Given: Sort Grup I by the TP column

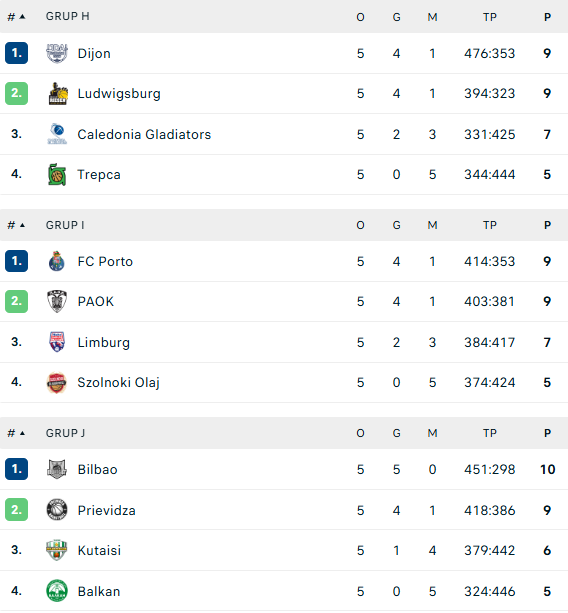Looking at the screenshot, I should [x=489, y=225].
